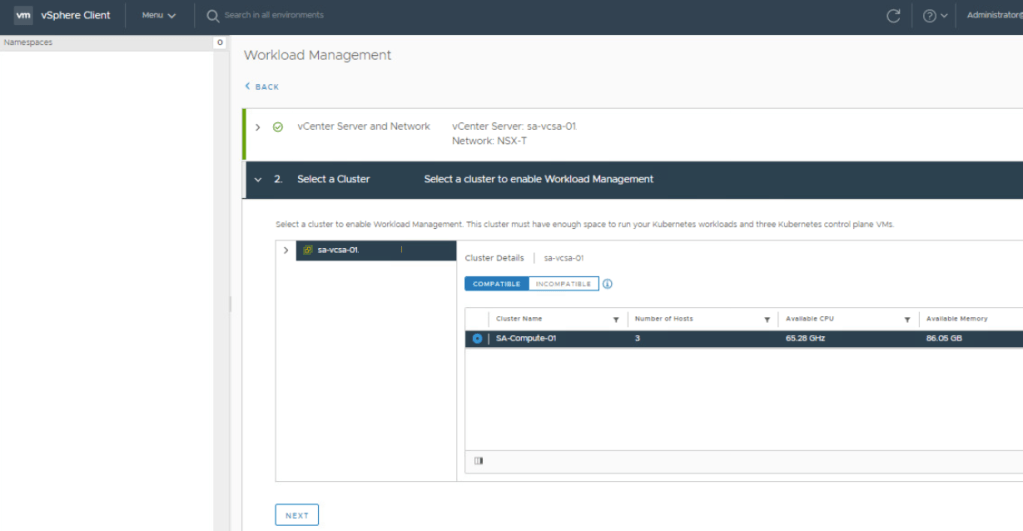Switch to the Incompatible clusters view
The height and width of the screenshot is (531, 1023).
(x=563, y=284)
